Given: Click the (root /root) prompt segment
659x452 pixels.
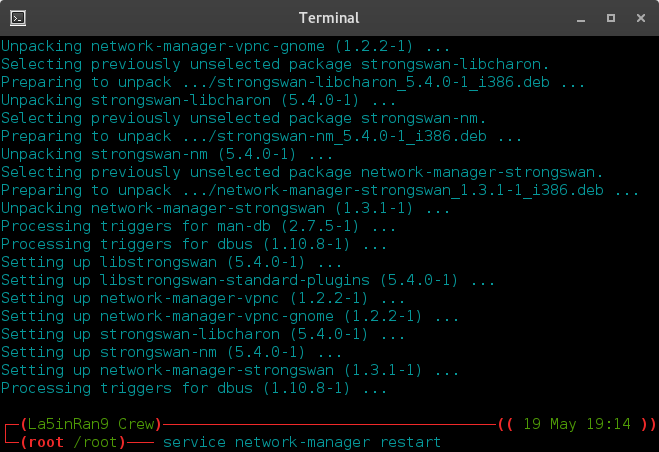Looking at the screenshot, I should (x=73, y=442).
